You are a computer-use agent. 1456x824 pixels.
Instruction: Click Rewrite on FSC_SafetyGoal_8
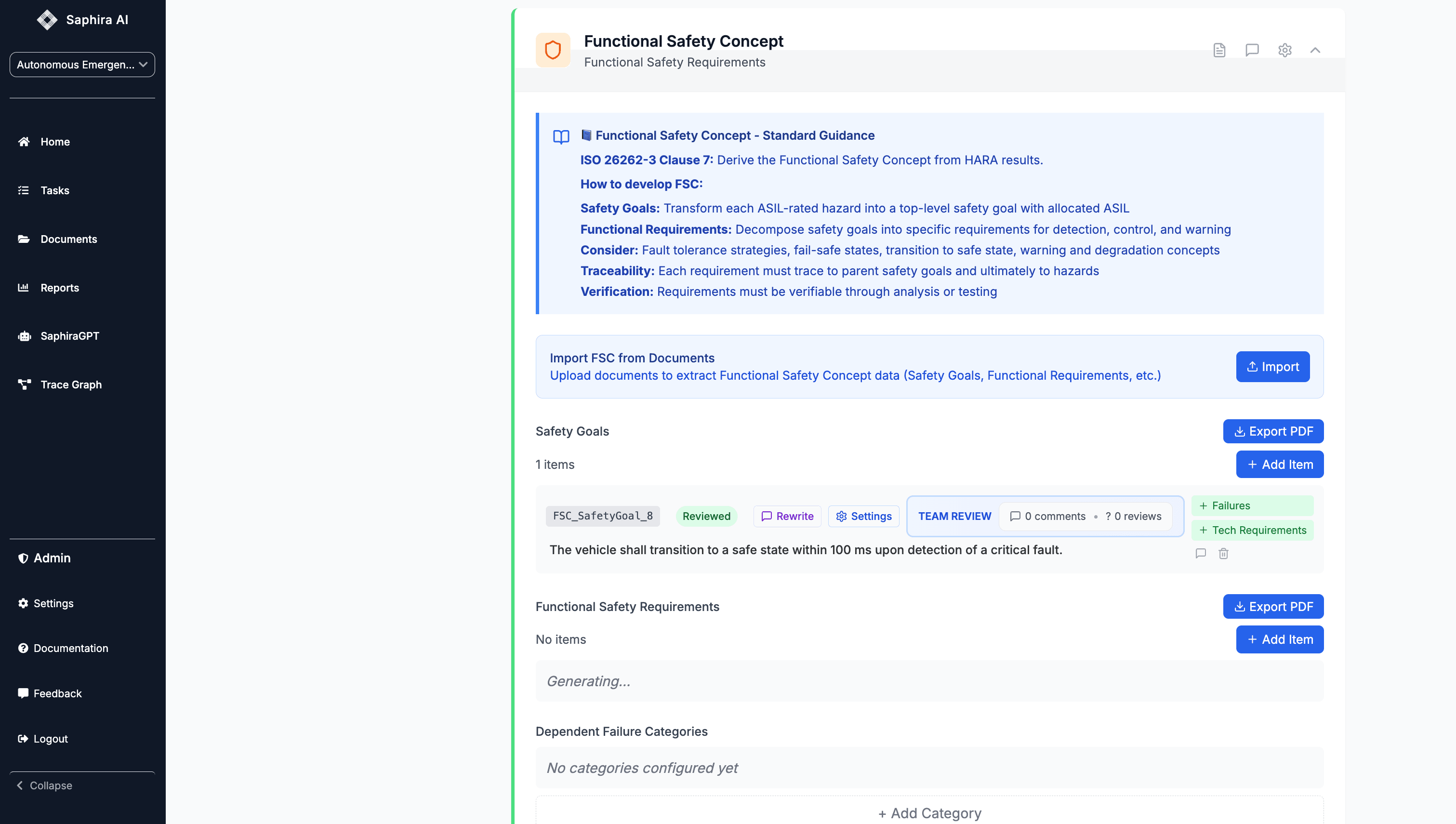point(787,516)
